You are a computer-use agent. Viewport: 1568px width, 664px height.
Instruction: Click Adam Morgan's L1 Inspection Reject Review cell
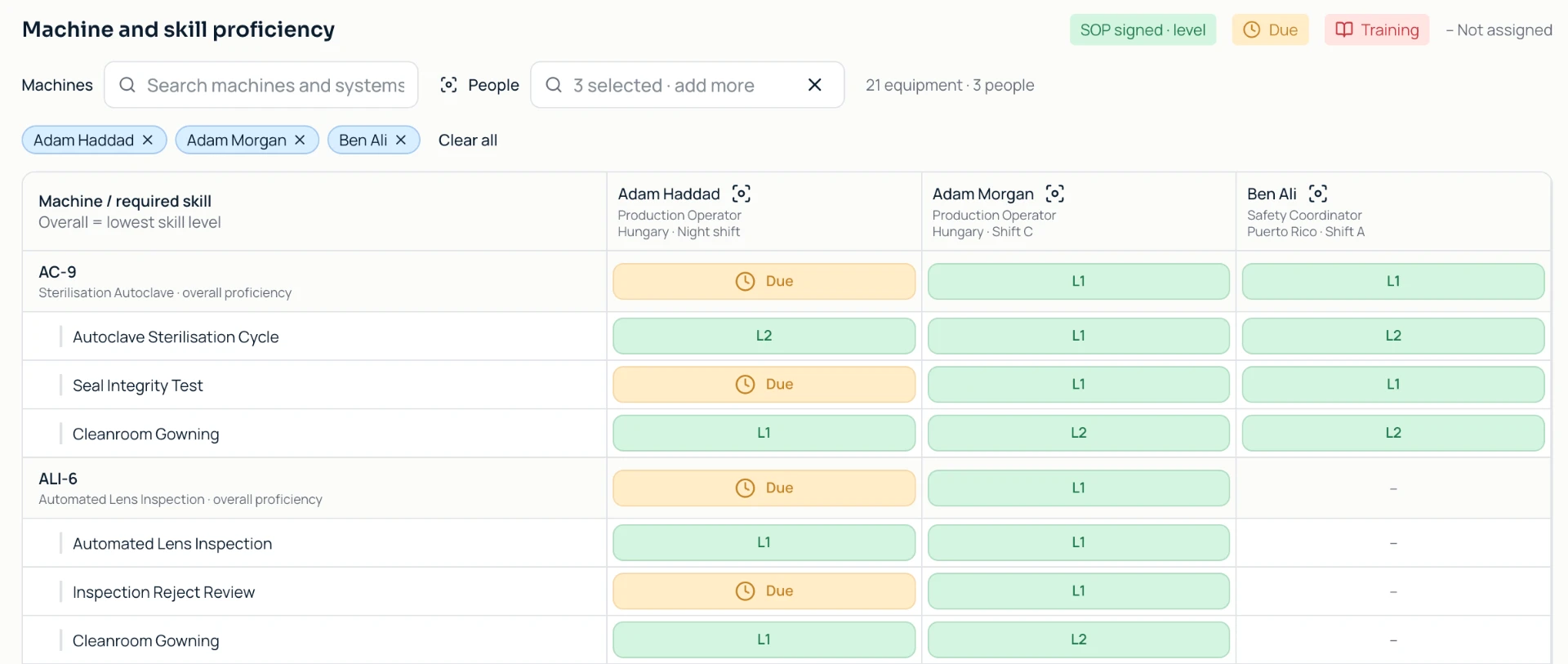[1079, 591]
